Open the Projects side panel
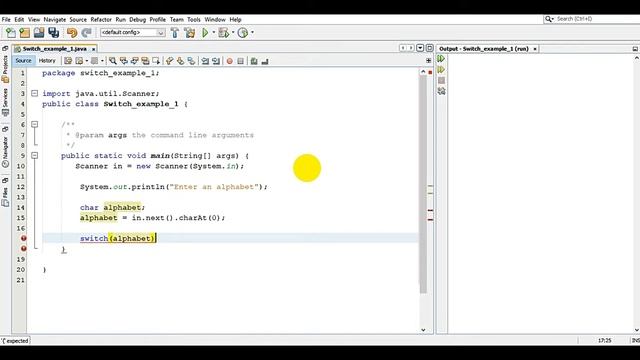The width and height of the screenshot is (640, 360). (5, 69)
